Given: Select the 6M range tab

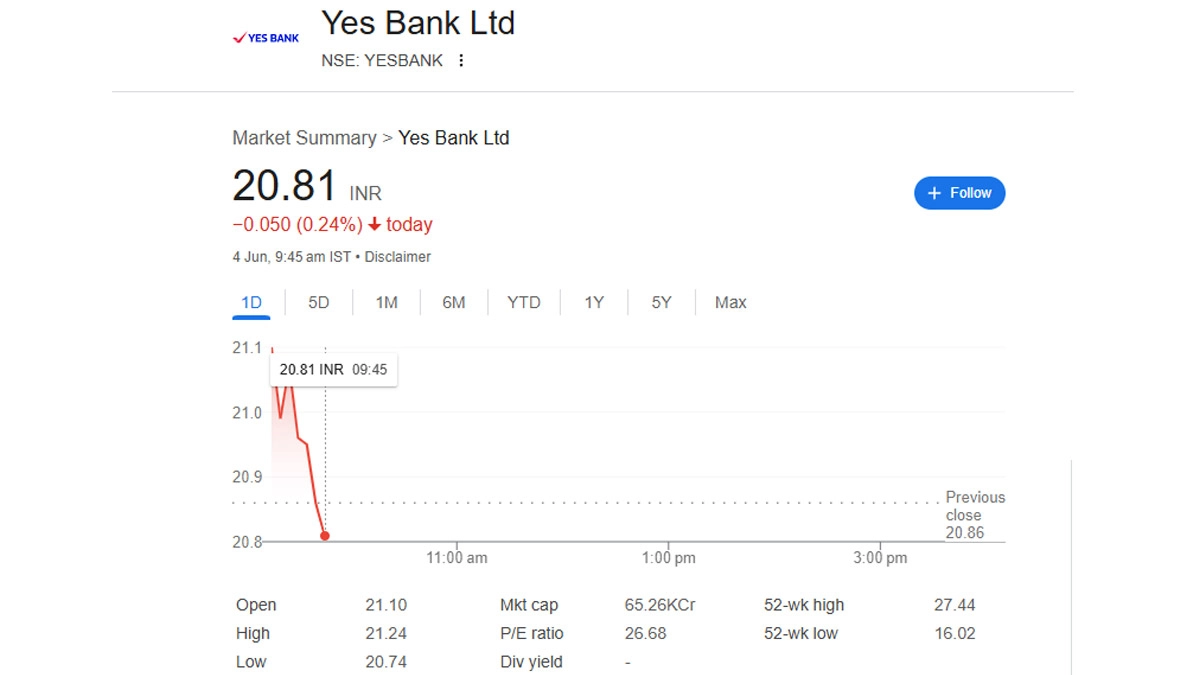Looking at the screenshot, I should (x=454, y=302).
